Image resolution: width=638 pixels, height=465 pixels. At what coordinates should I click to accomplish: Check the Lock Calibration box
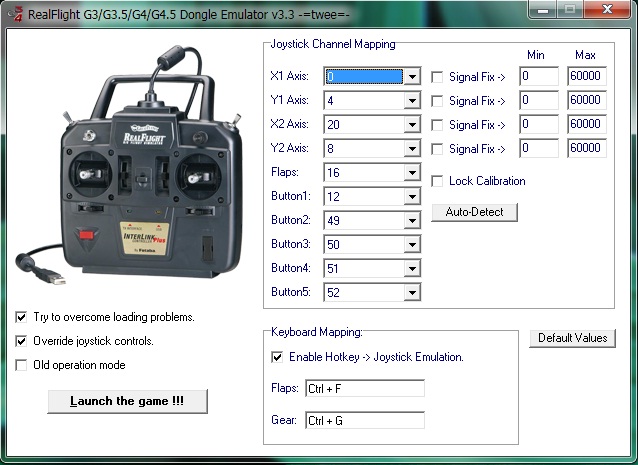click(x=437, y=181)
